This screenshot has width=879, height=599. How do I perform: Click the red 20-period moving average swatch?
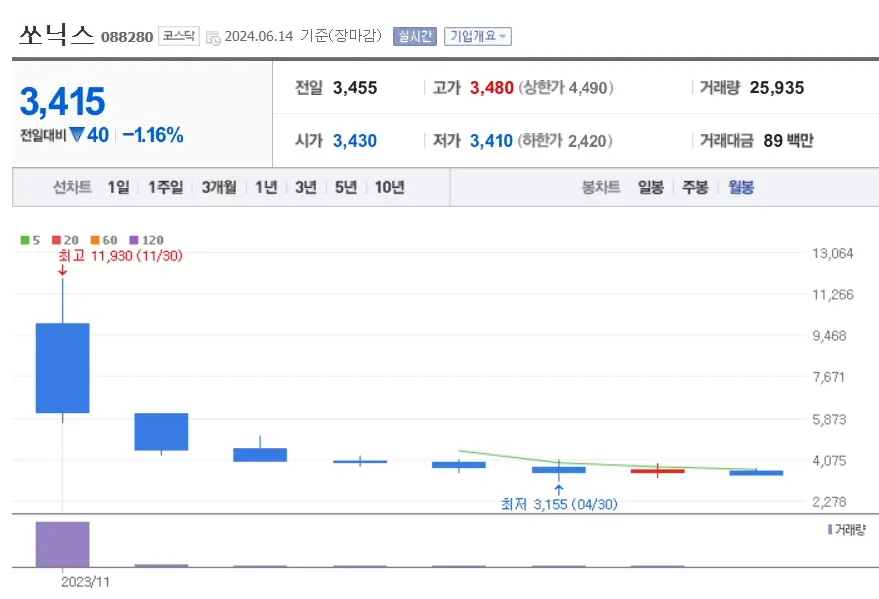(x=56, y=240)
